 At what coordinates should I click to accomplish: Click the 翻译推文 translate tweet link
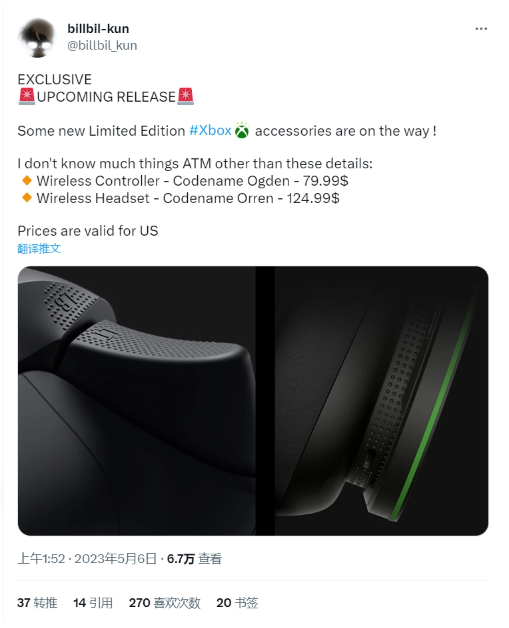39,248
